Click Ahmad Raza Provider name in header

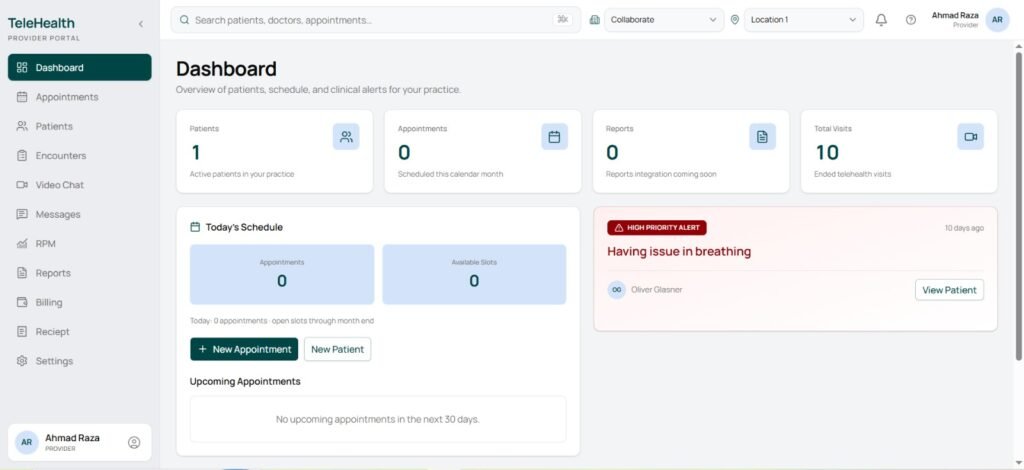coord(955,20)
